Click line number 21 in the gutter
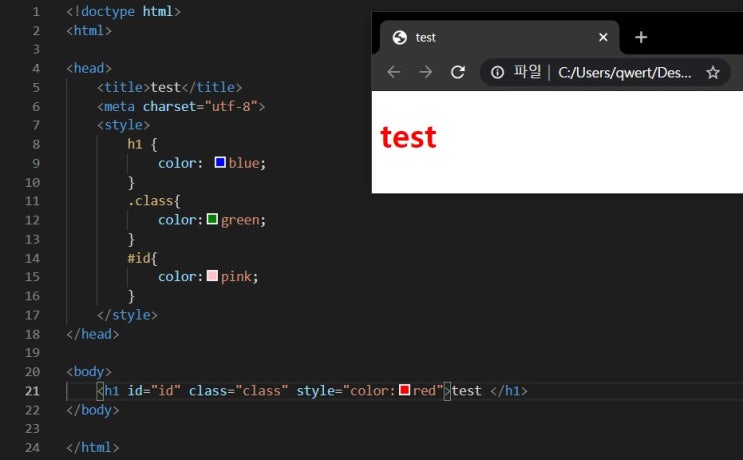The image size is (743, 460). [x=32, y=391]
